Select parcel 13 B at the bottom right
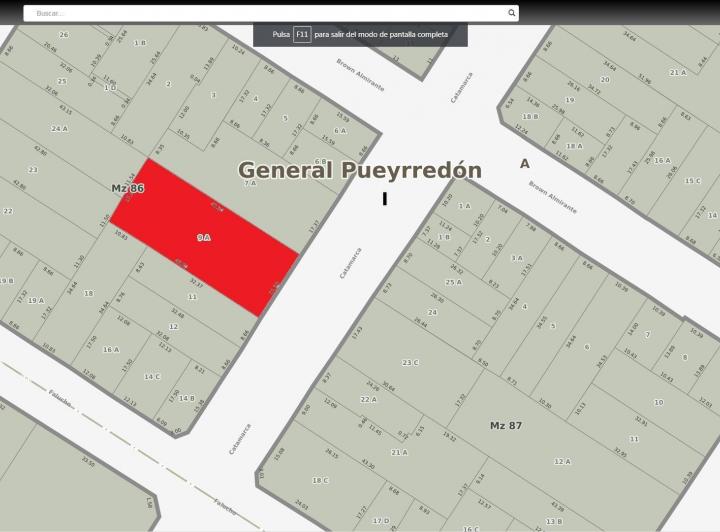 click(x=554, y=521)
